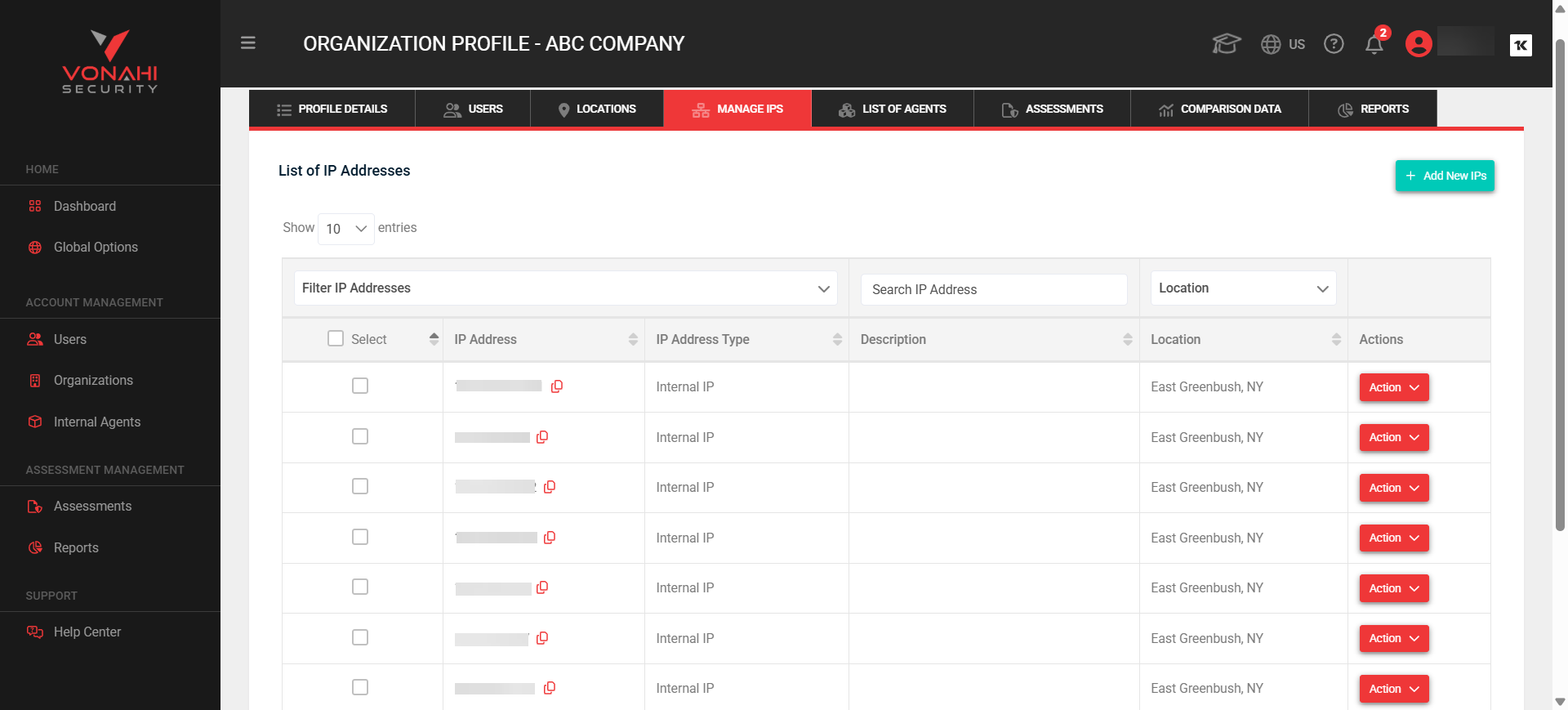Screen dimensions: 1568x710
Task: Open Action dropdown in sixth row
Action: click(1394, 639)
